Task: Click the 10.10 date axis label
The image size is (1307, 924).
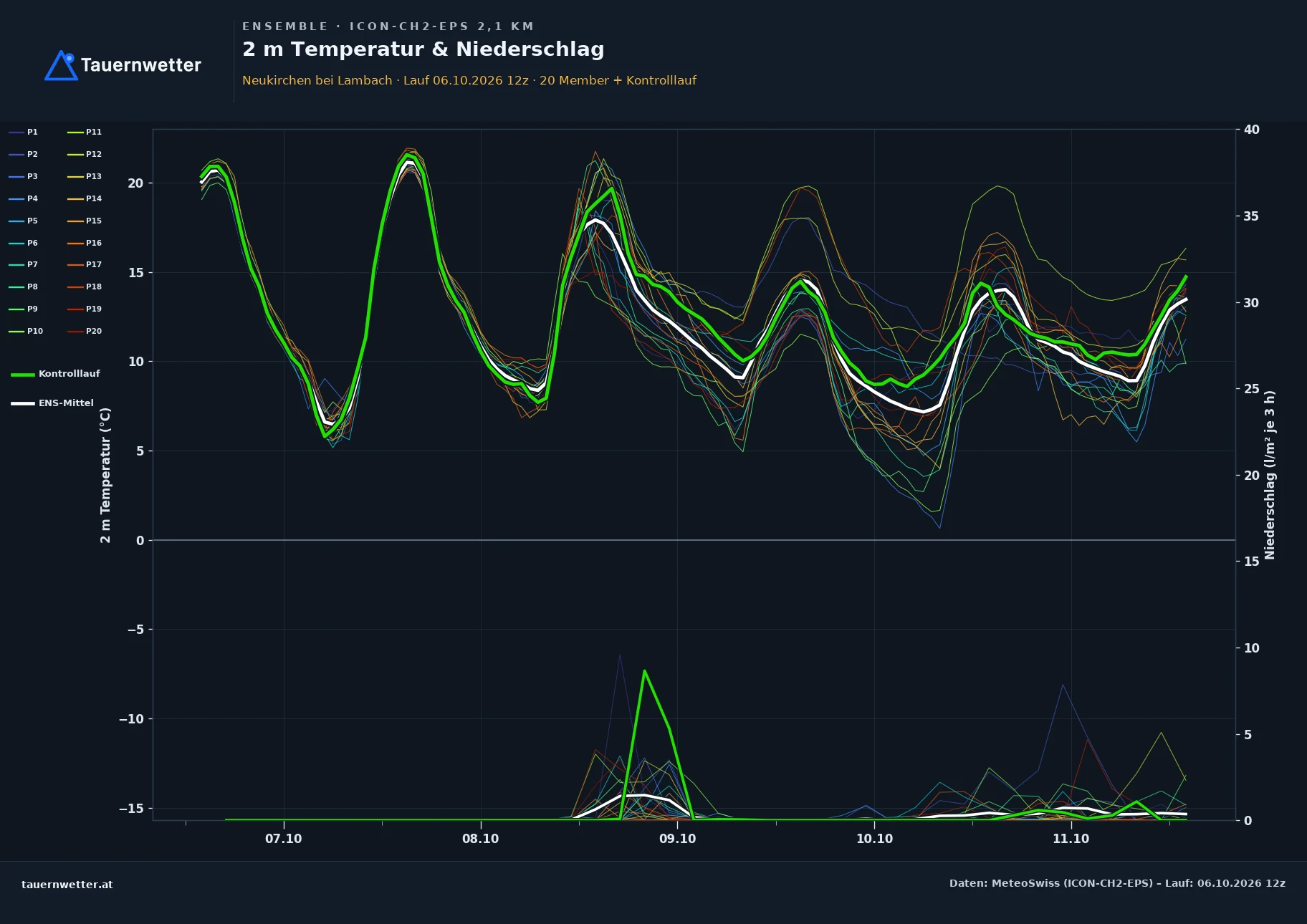Action: [874, 839]
